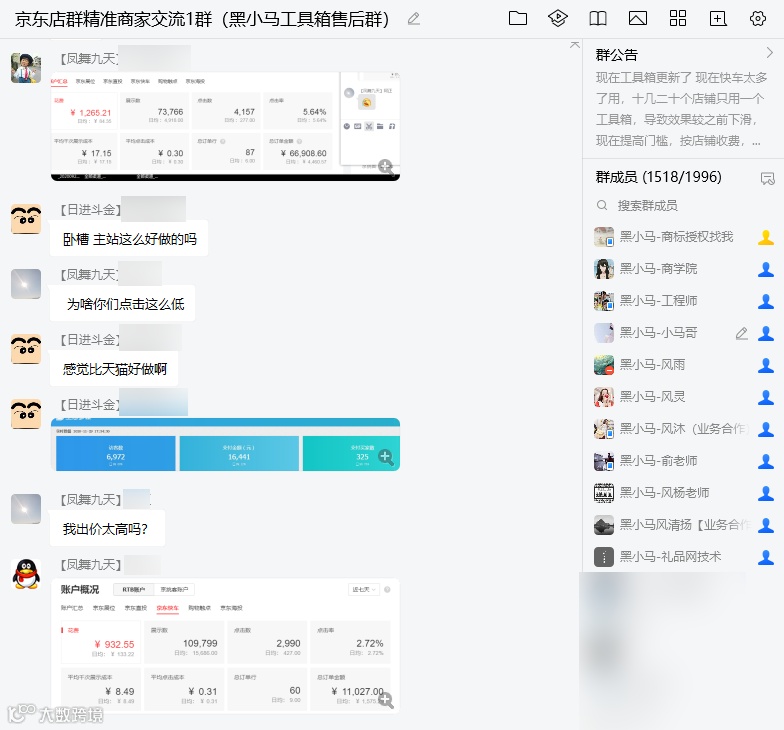The image size is (784, 730).
Task: Zoom magnifier on the ¥1,265.21 screenshot
Action: 386,166
